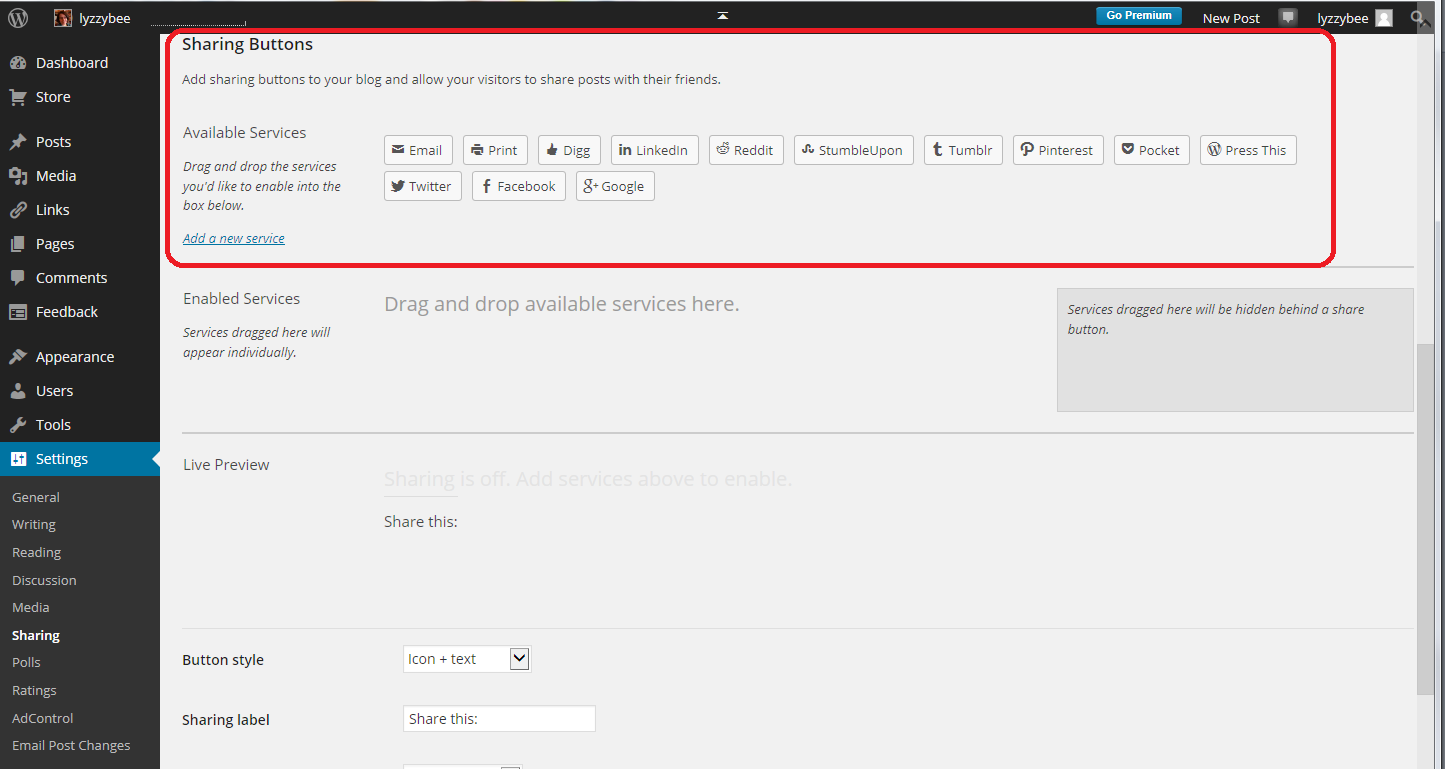Open the Polls settings submenu item
Screen dimensions: 1445x769
click(26, 662)
